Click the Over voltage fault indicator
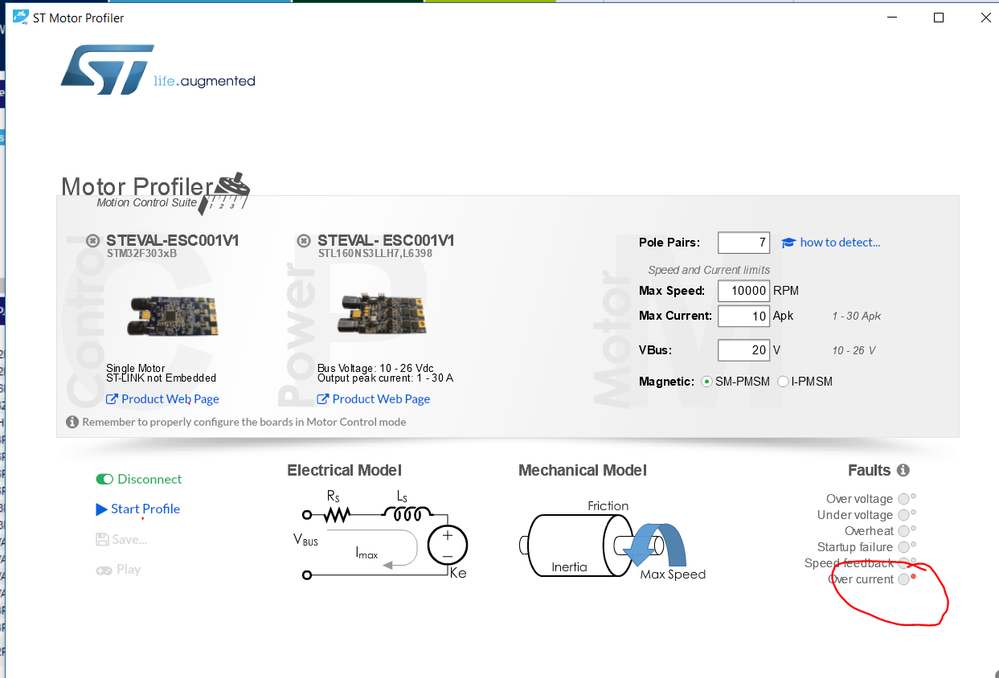Screen dimensions: 999x678 tap(904, 499)
